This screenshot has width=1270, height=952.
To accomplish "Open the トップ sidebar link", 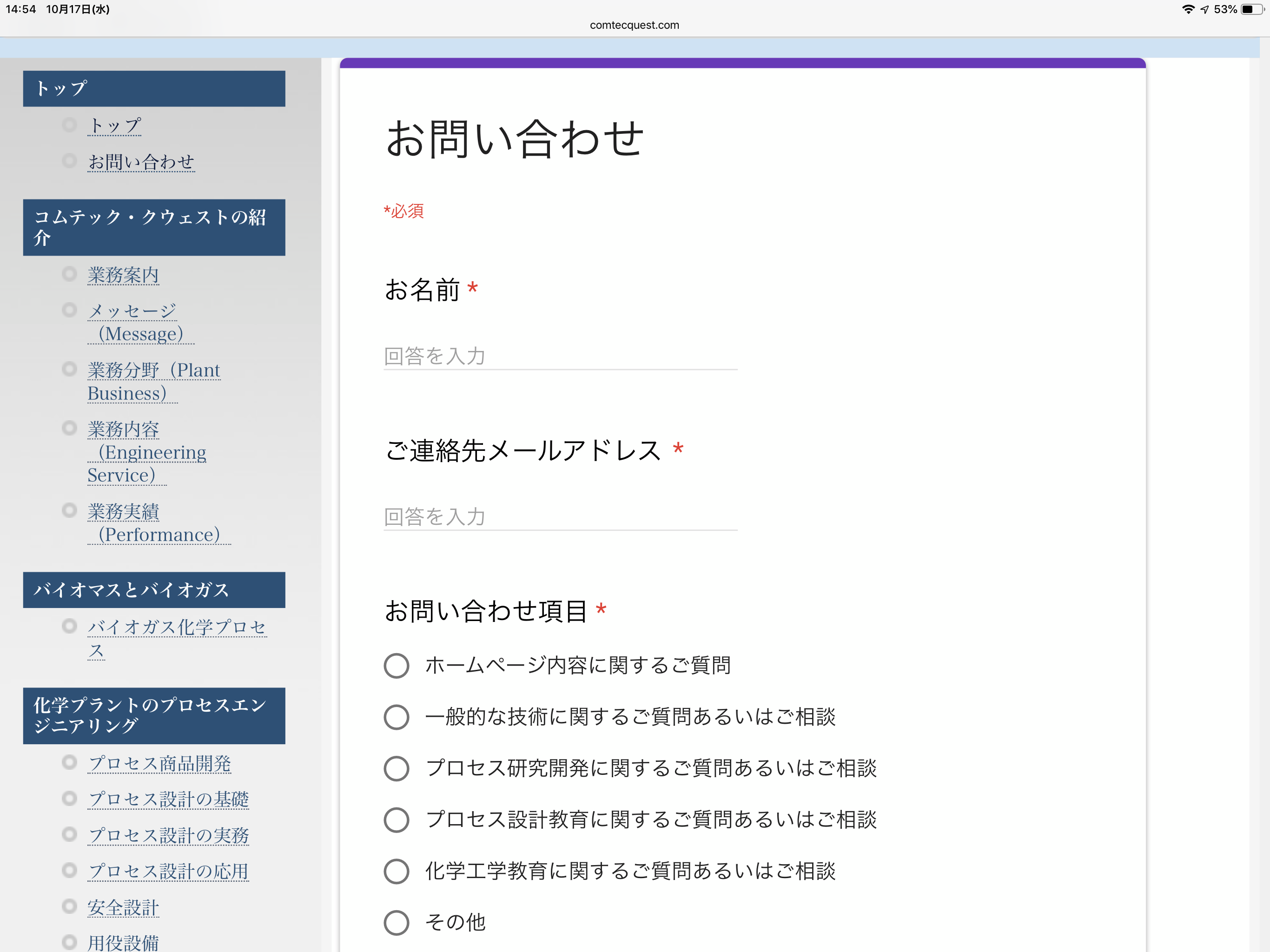I will pyautogui.click(x=114, y=126).
